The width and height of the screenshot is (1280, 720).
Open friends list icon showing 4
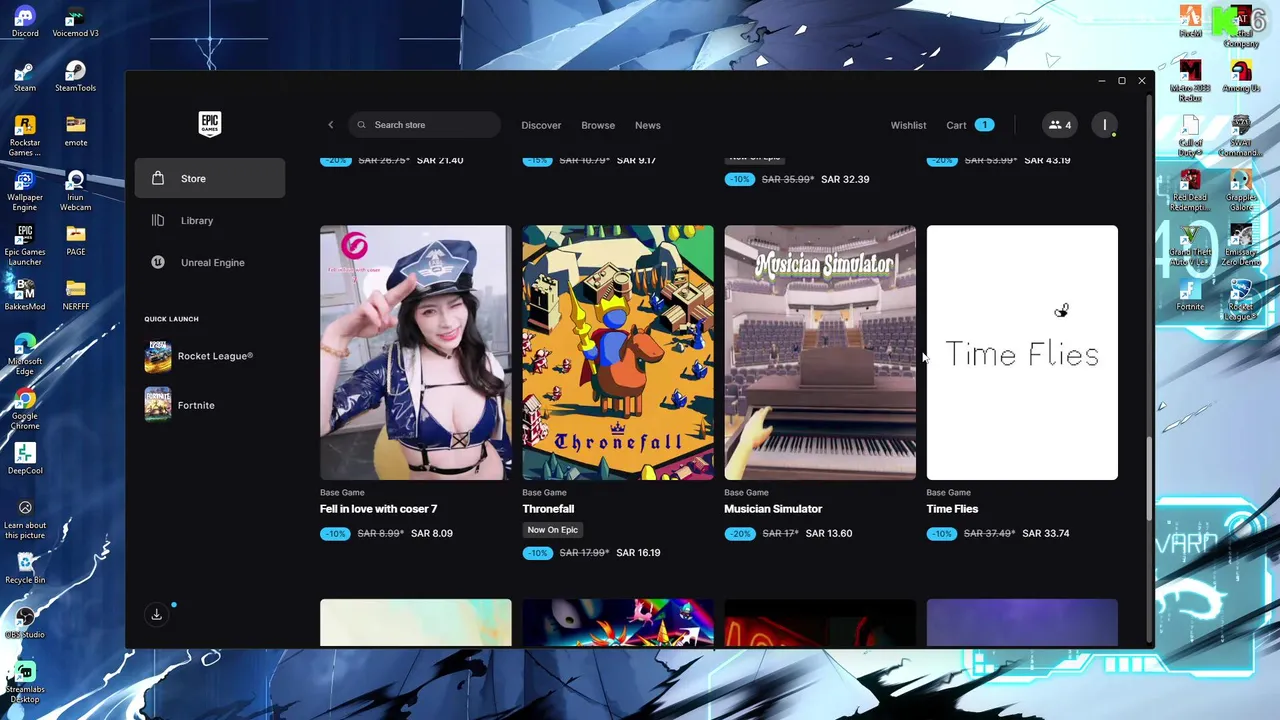click(1060, 125)
